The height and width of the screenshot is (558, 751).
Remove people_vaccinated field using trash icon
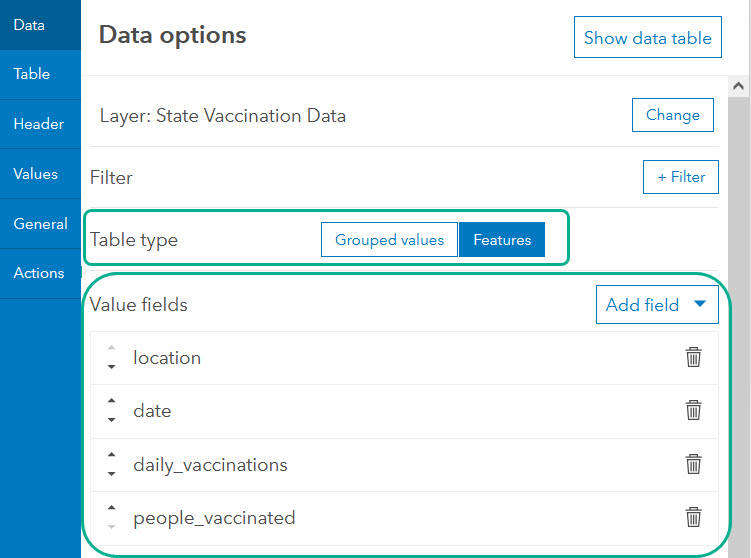[693, 517]
